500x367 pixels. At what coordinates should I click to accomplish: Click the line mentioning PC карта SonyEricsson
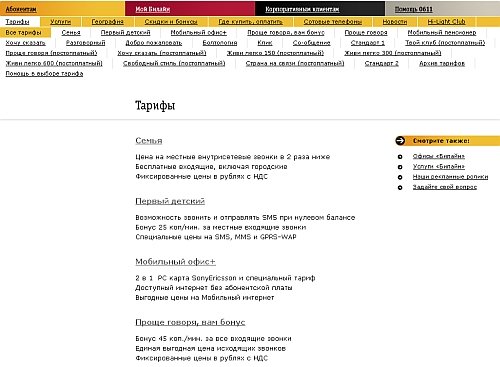[x=225, y=278]
